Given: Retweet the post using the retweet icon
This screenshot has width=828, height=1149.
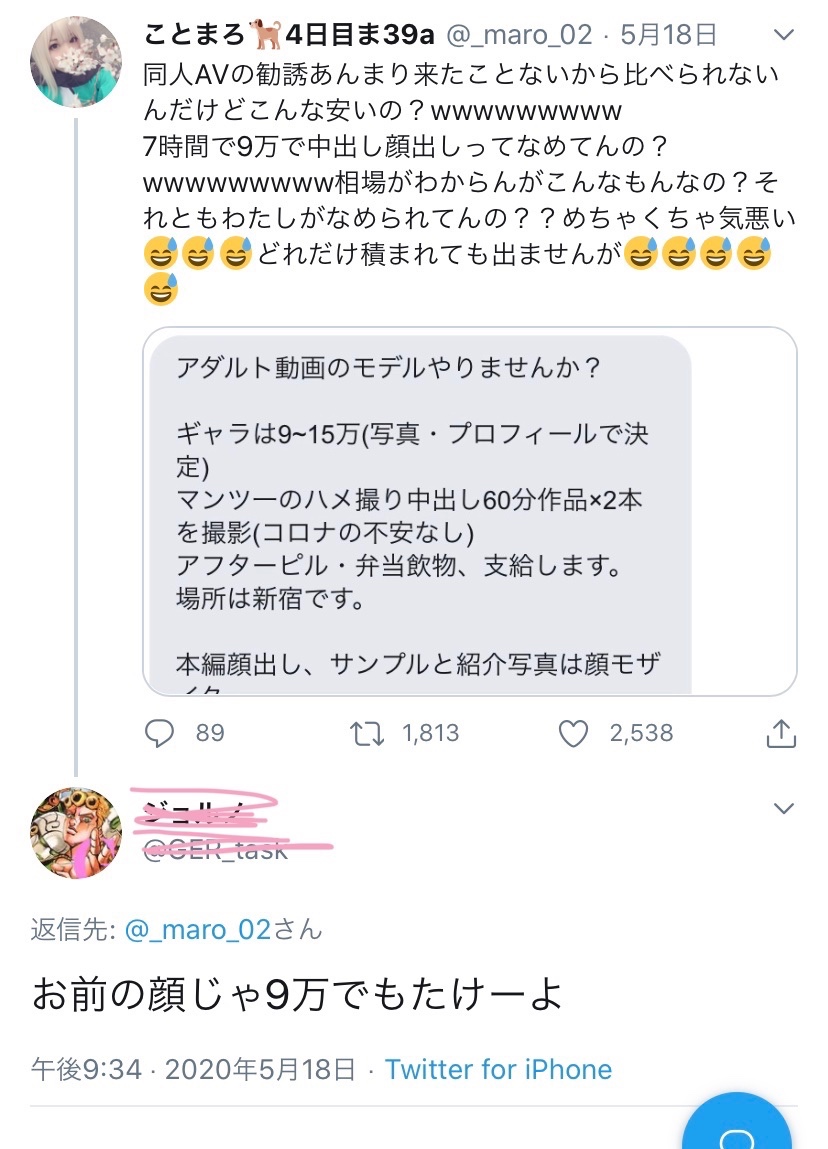Looking at the screenshot, I should (366, 734).
